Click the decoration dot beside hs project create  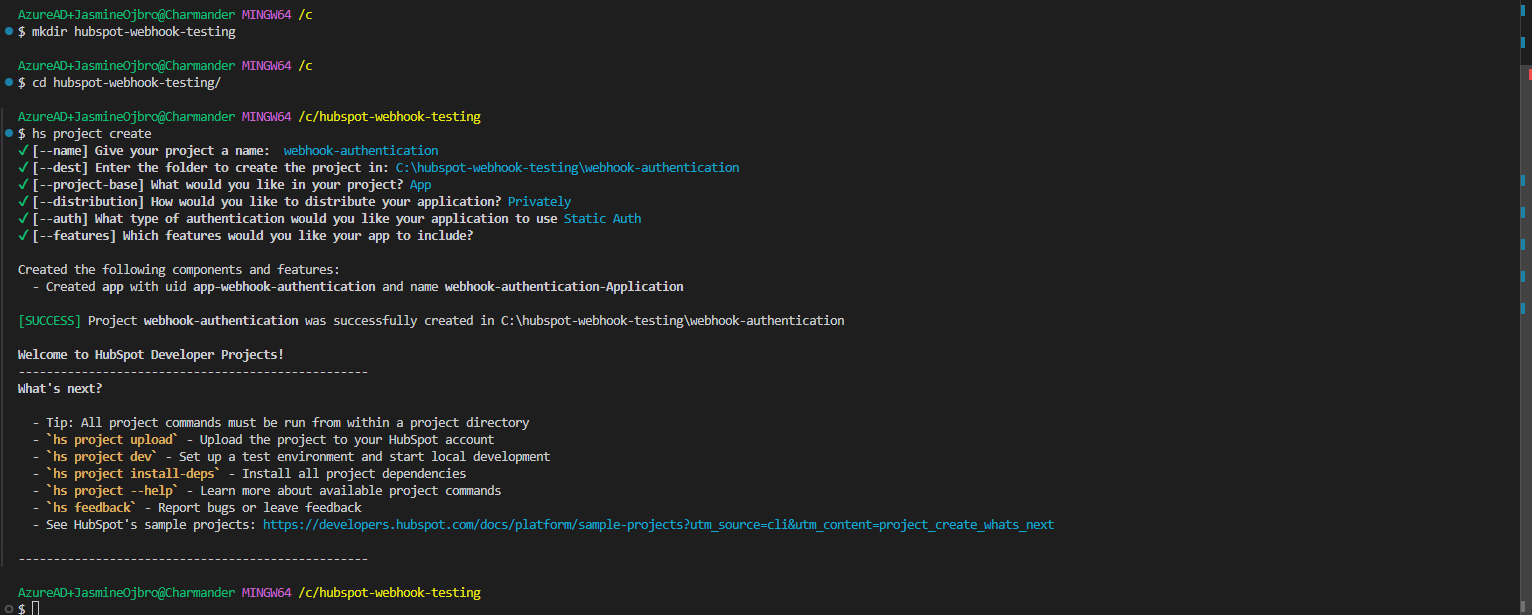(x=8, y=133)
